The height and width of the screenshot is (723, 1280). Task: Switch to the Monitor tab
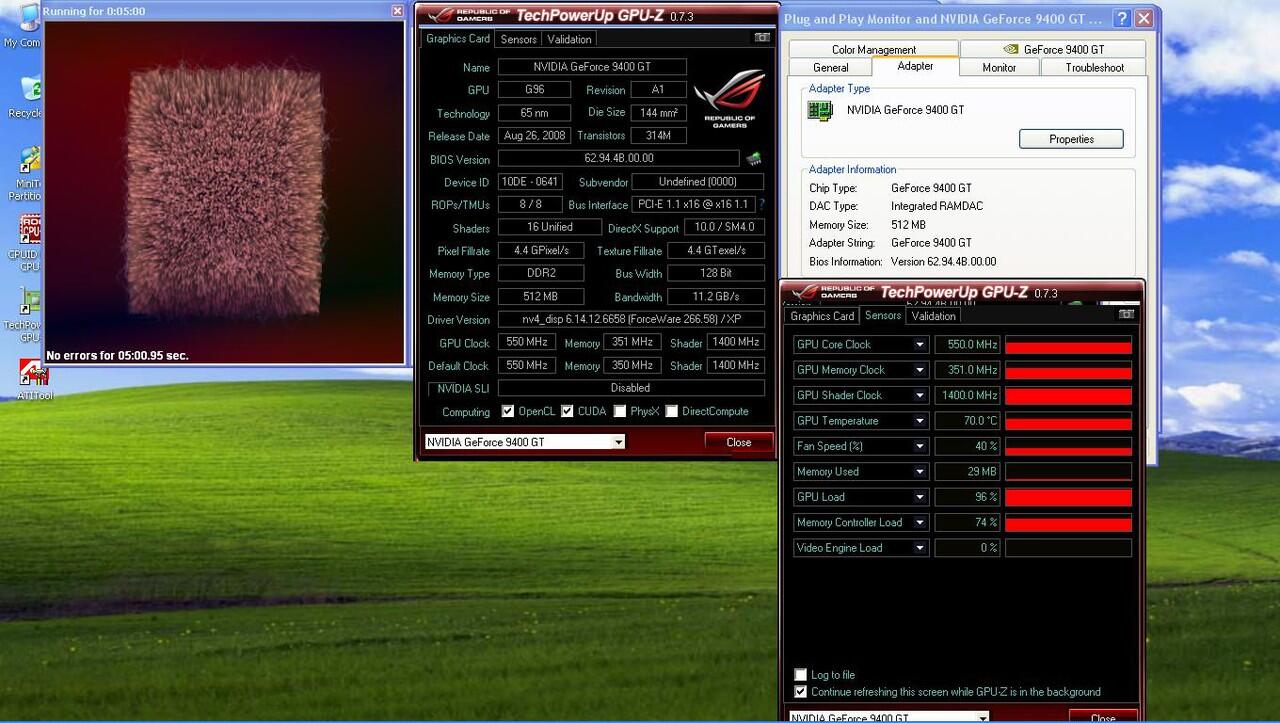(x=999, y=67)
